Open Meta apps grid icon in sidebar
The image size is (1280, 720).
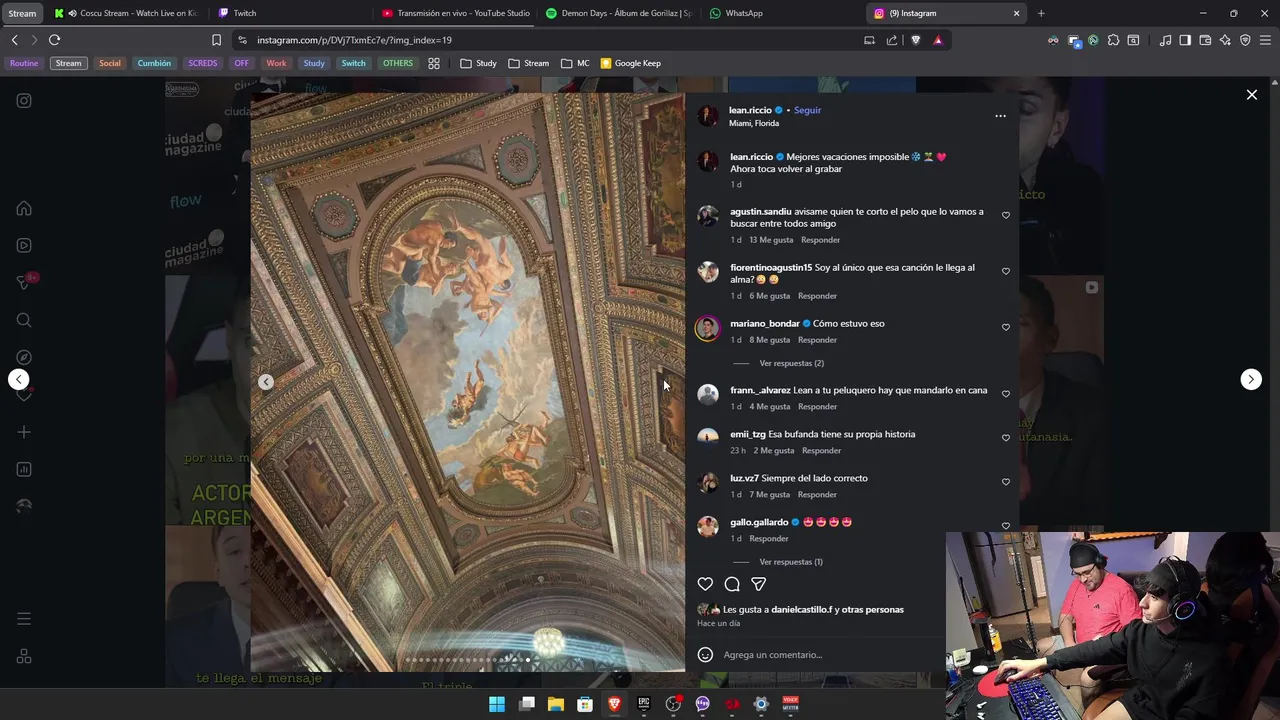[x=24, y=657]
